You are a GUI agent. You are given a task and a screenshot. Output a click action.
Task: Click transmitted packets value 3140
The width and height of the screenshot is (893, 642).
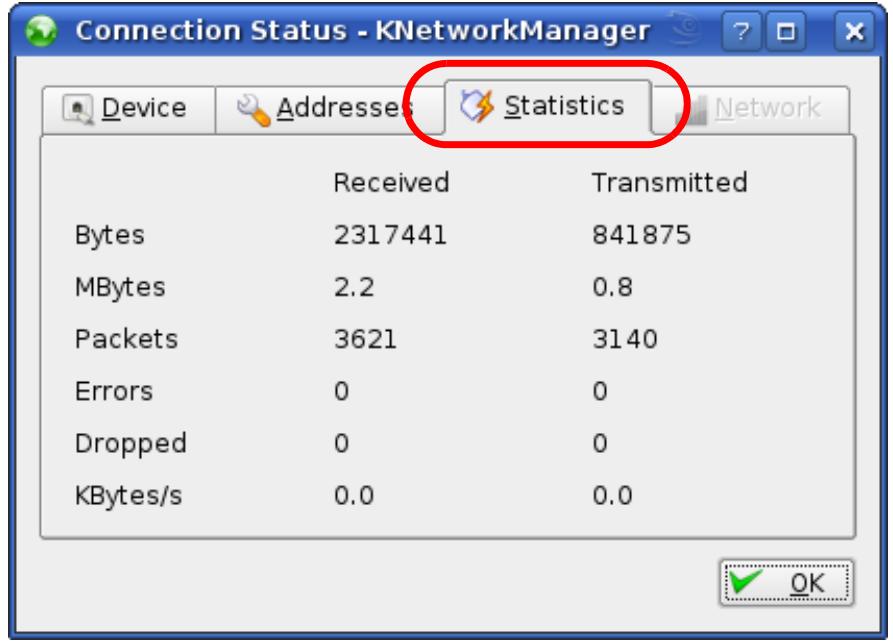pos(625,340)
